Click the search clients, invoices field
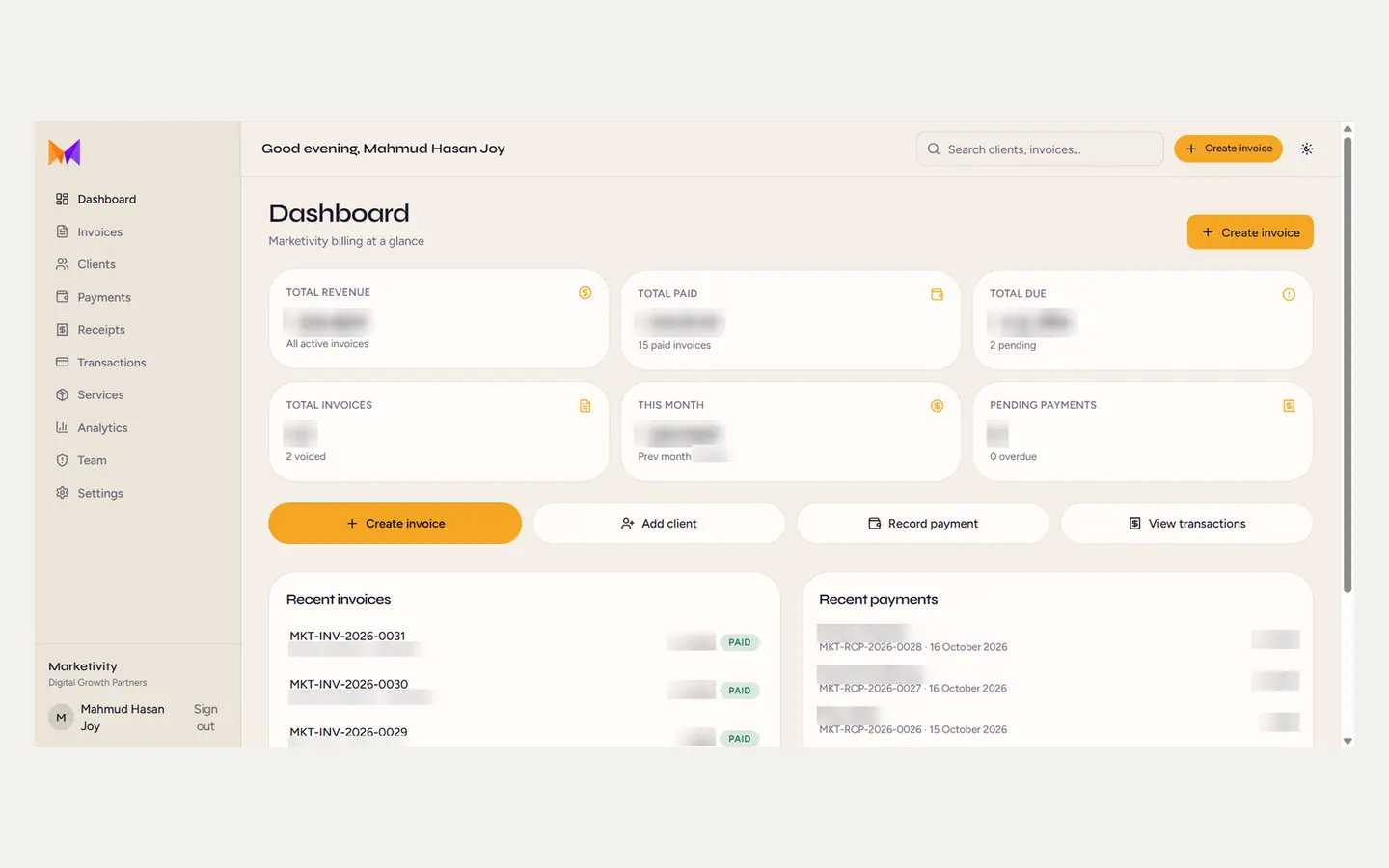 [x=1039, y=149]
